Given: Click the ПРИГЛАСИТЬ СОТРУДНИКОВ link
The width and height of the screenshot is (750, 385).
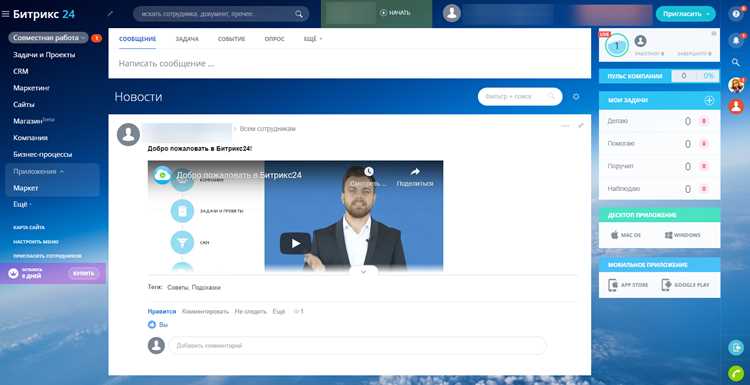Looking at the screenshot, I should pyautogui.click(x=47, y=256).
